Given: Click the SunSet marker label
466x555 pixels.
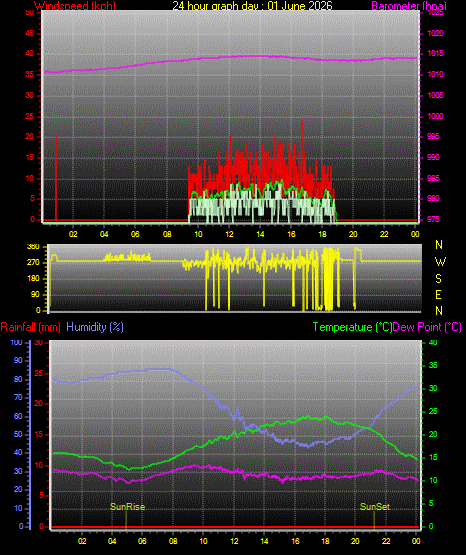Looking at the screenshot, I should 375,507.
